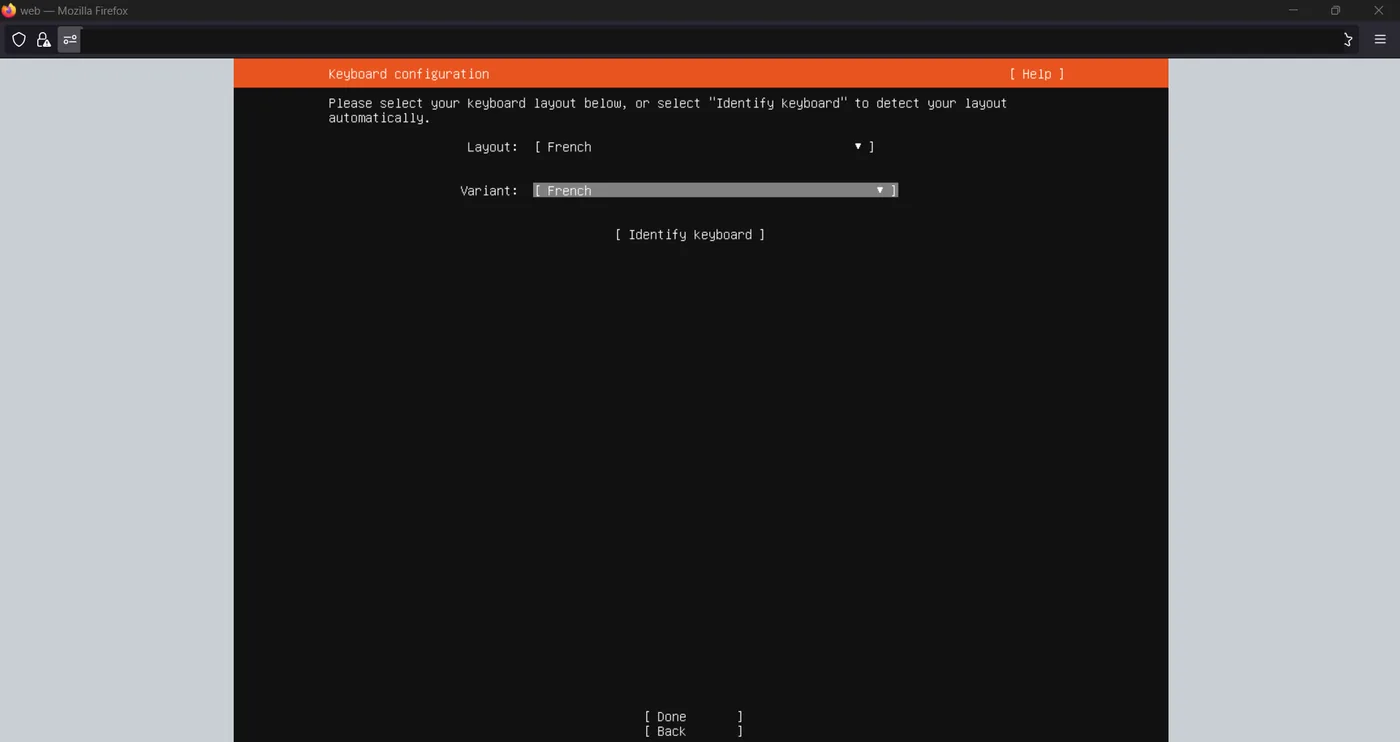The height and width of the screenshot is (742, 1400).
Task: Click the Firefox logo in the title bar
Action: click(x=9, y=11)
